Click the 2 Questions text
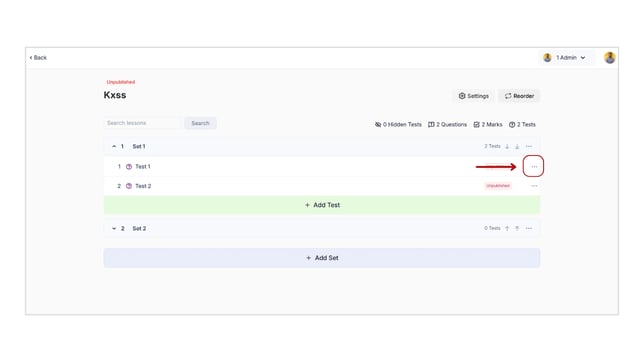 coord(451,125)
